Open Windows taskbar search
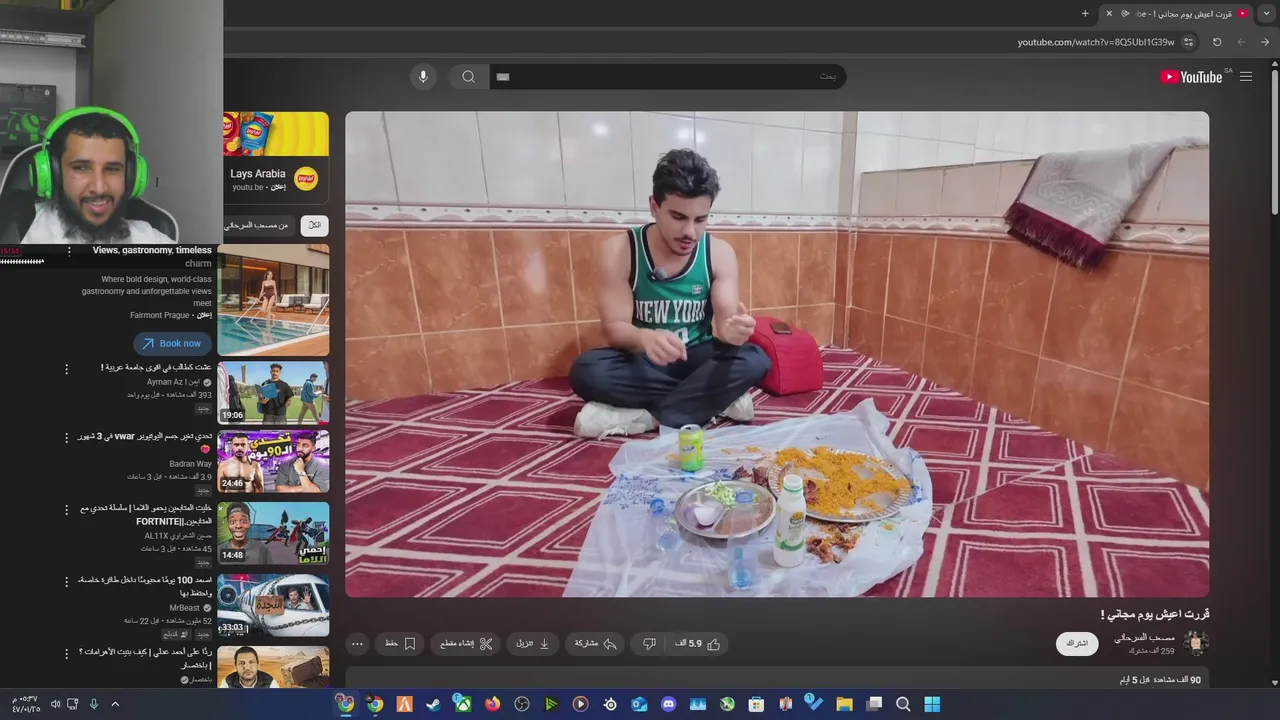Viewport: 1280px width, 720px height. (x=903, y=704)
